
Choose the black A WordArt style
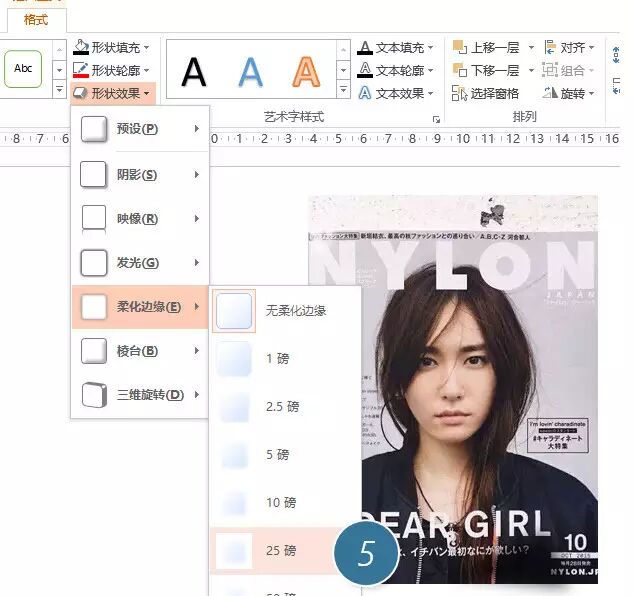194,72
